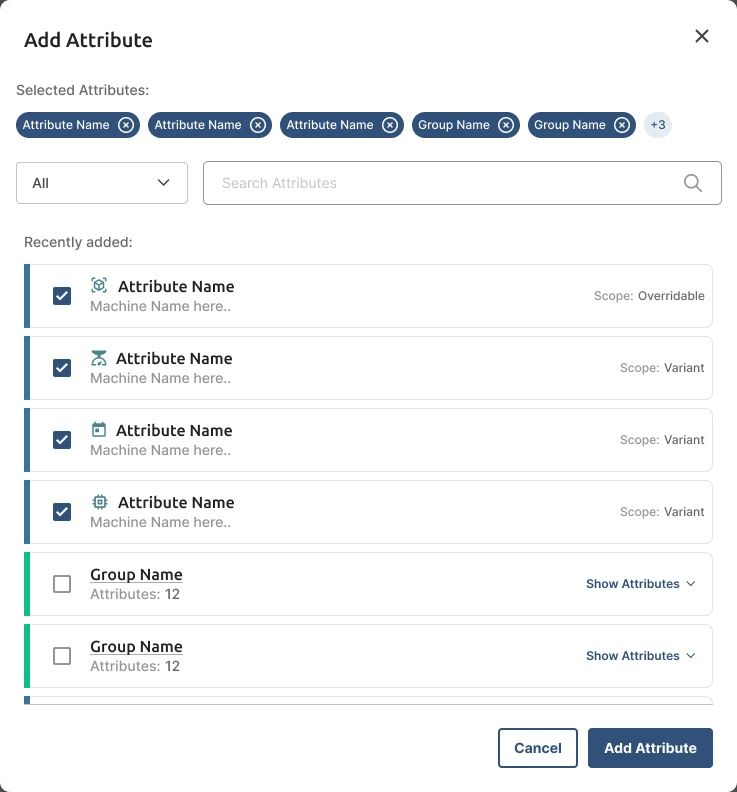
Task: Click 'Attributes: 12' under the second group
Action: [x=135, y=666]
